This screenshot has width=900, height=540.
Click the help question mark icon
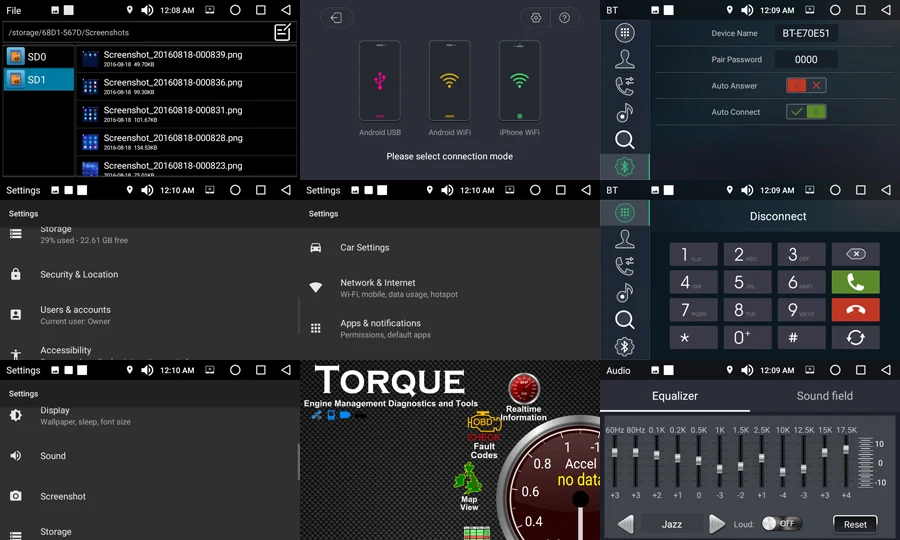[x=564, y=18]
